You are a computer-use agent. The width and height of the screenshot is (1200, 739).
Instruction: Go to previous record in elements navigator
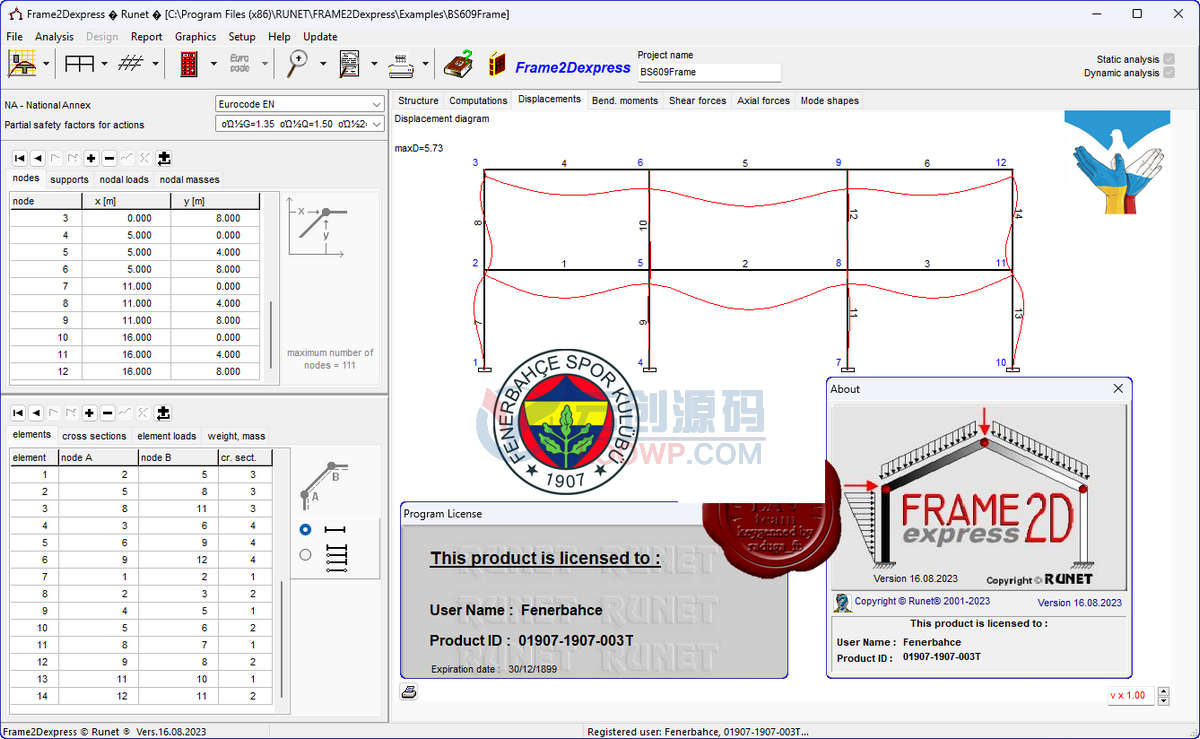click(x=37, y=413)
